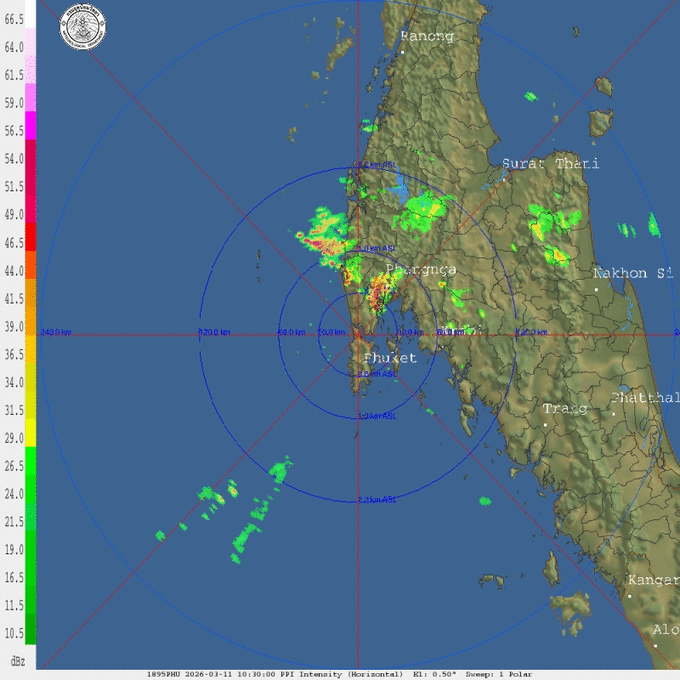Click the Phangnga city label
This screenshot has width=680, height=680.
coord(421,270)
